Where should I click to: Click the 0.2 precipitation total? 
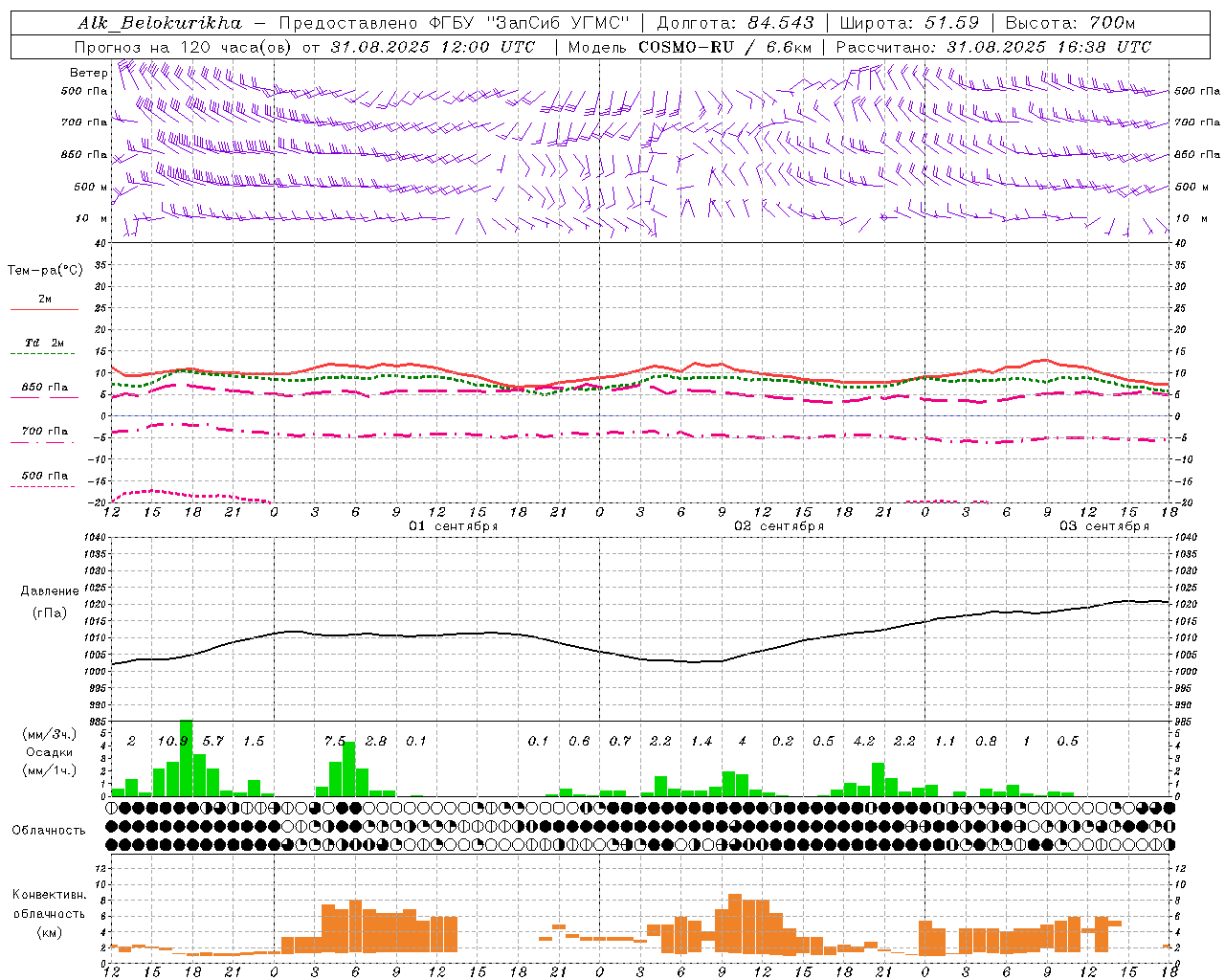(x=783, y=742)
